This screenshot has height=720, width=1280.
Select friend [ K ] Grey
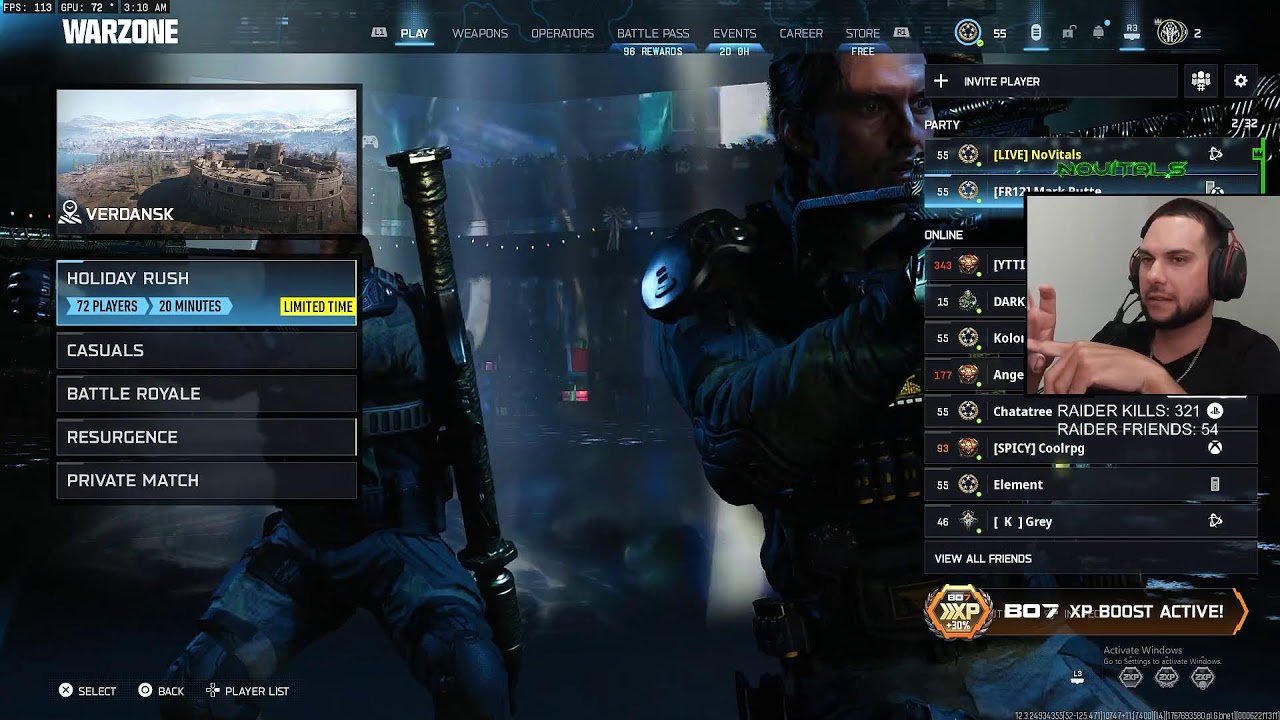pyautogui.click(x=1090, y=521)
